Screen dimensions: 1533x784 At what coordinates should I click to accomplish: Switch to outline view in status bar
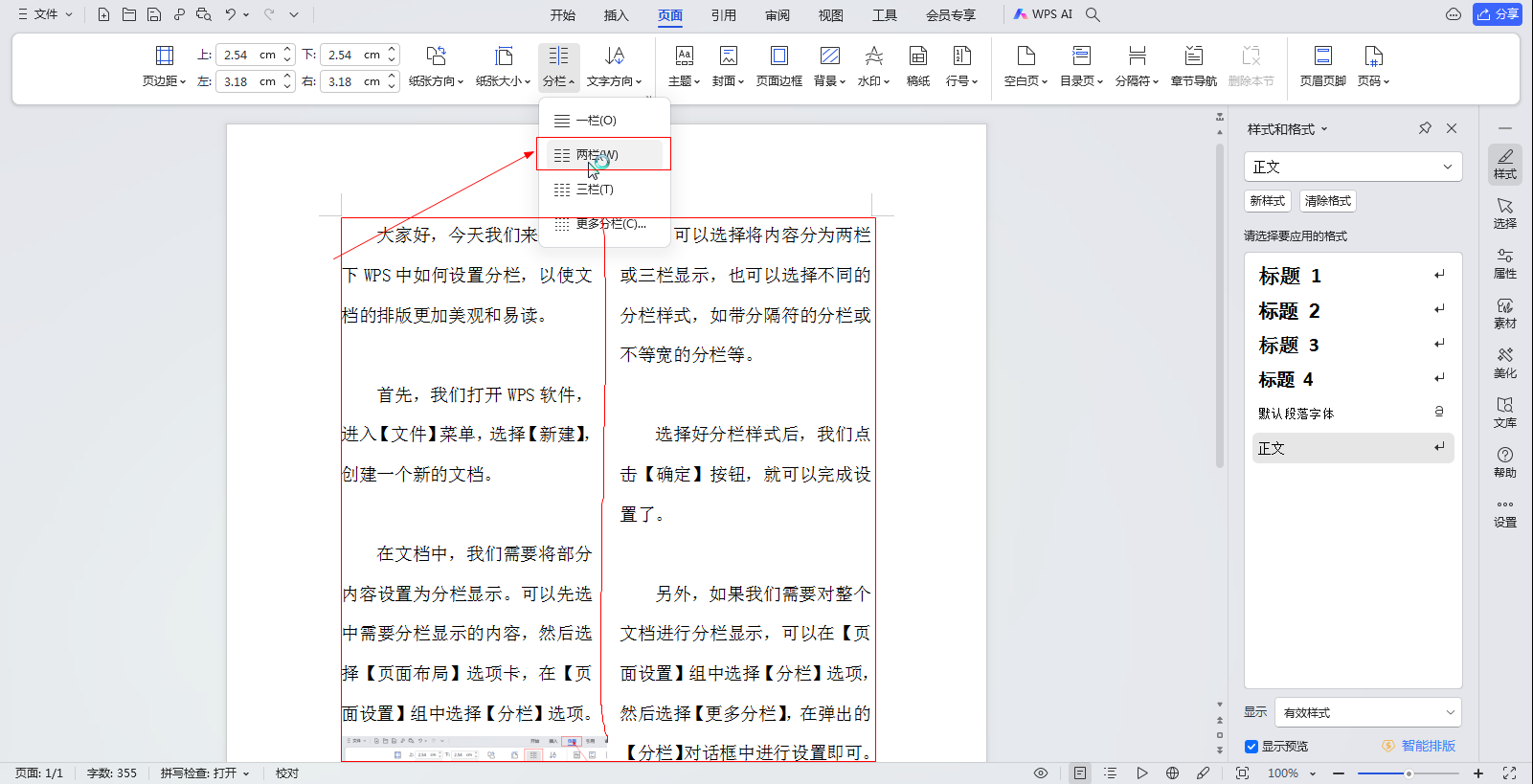[1110, 773]
